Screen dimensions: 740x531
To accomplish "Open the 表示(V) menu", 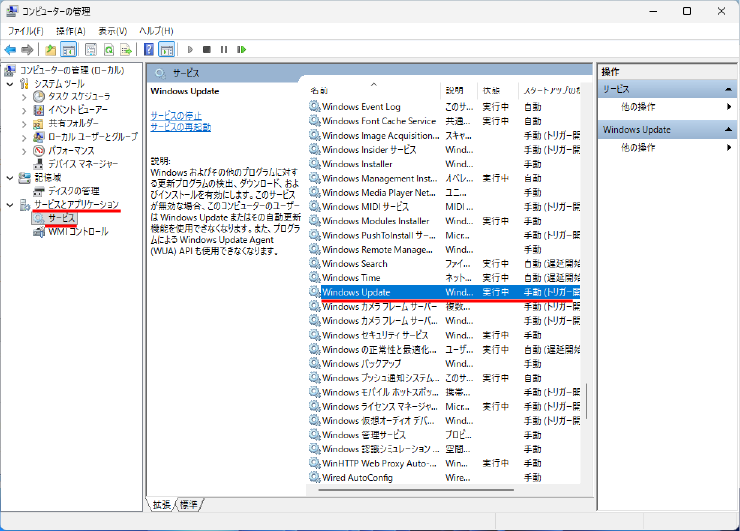I will [112, 31].
